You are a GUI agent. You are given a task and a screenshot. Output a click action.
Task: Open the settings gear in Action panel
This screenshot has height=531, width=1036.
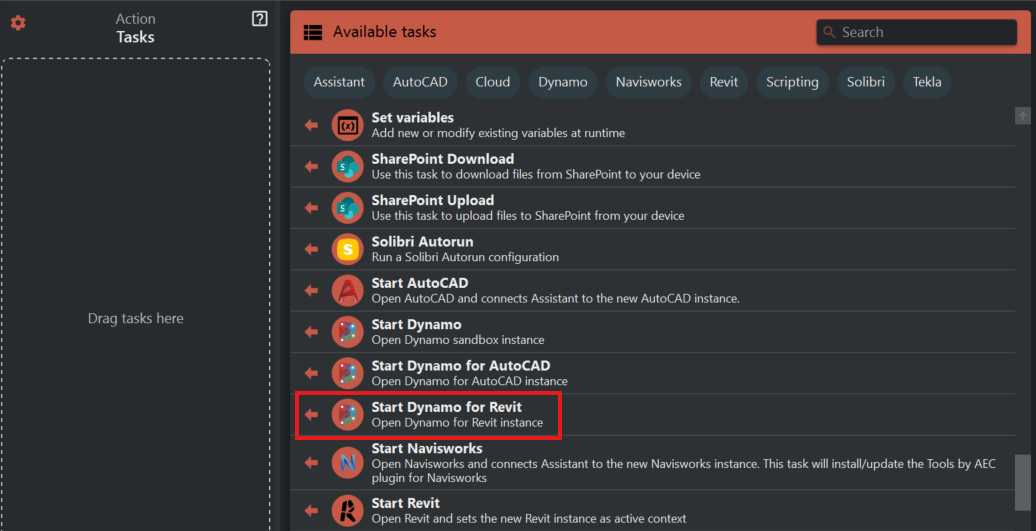pos(18,24)
